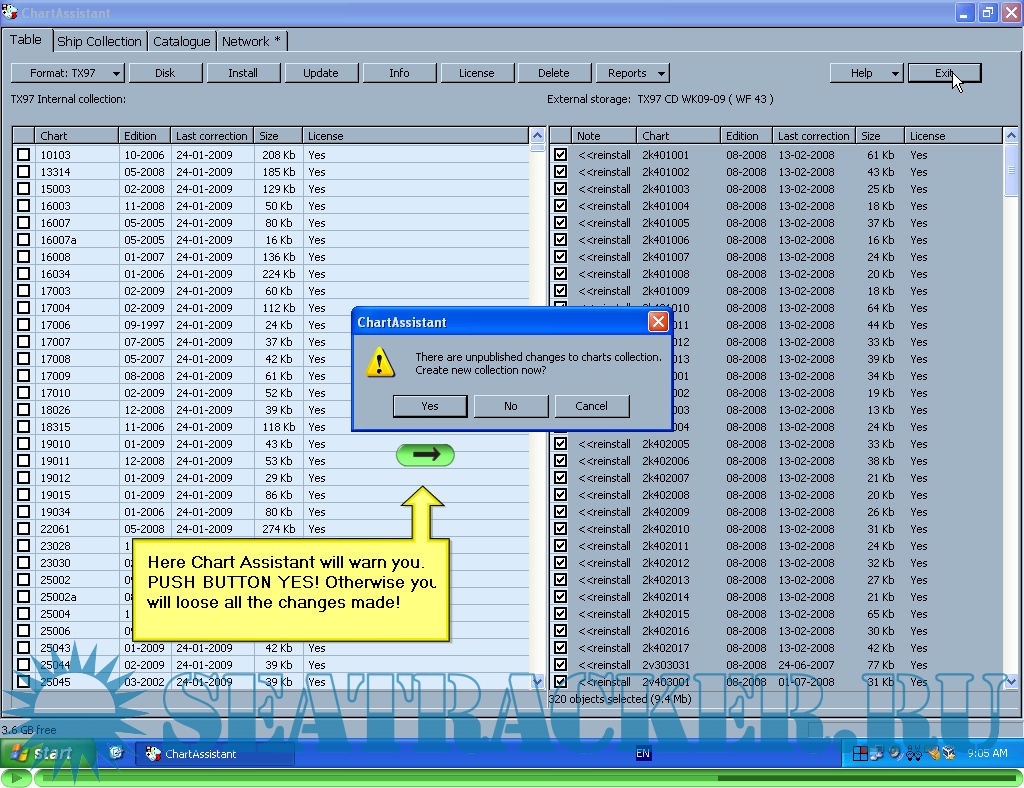Open the Catalogue tab
The image size is (1024, 788).
click(x=181, y=41)
